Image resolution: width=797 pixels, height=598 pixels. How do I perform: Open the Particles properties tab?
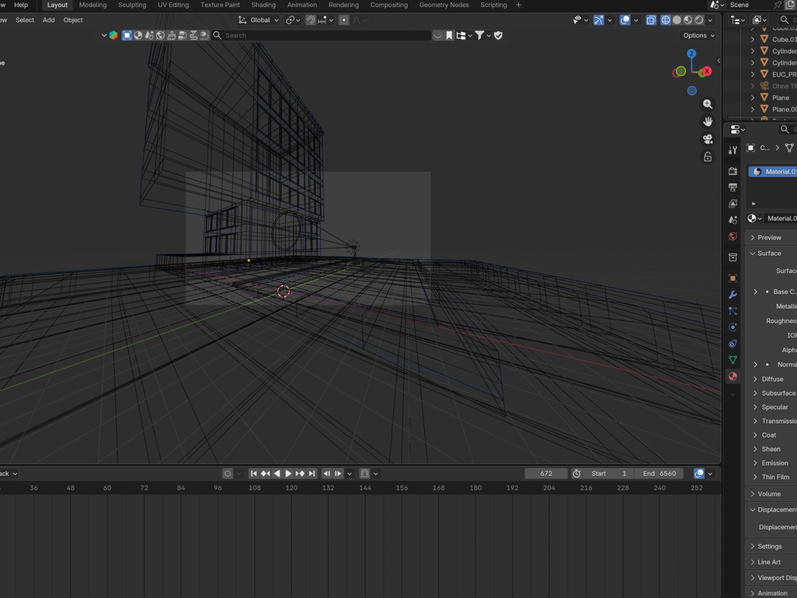click(732, 311)
